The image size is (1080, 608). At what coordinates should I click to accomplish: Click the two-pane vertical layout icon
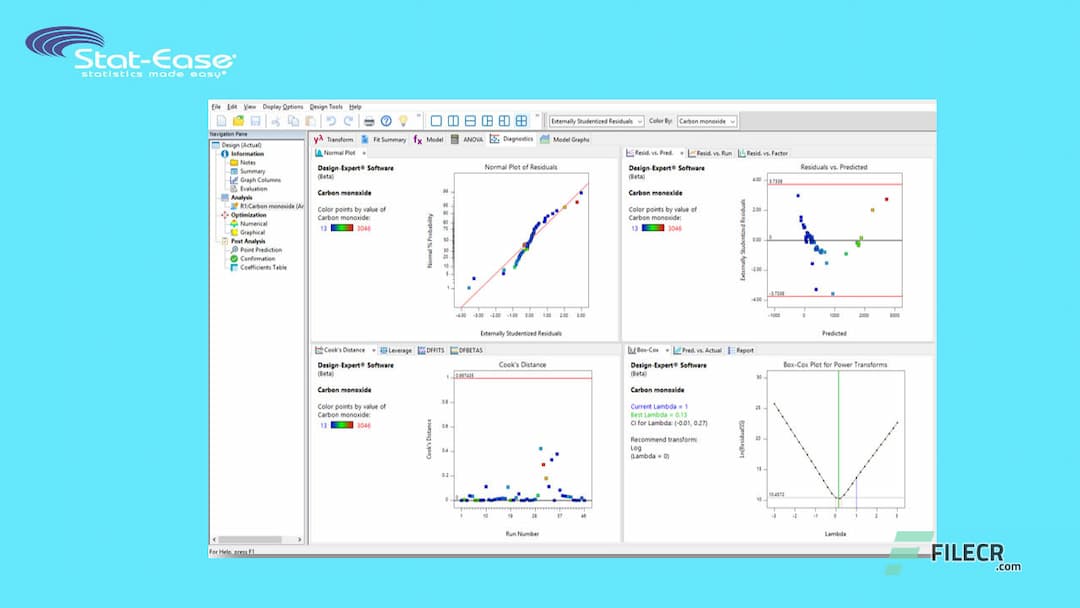453,121
